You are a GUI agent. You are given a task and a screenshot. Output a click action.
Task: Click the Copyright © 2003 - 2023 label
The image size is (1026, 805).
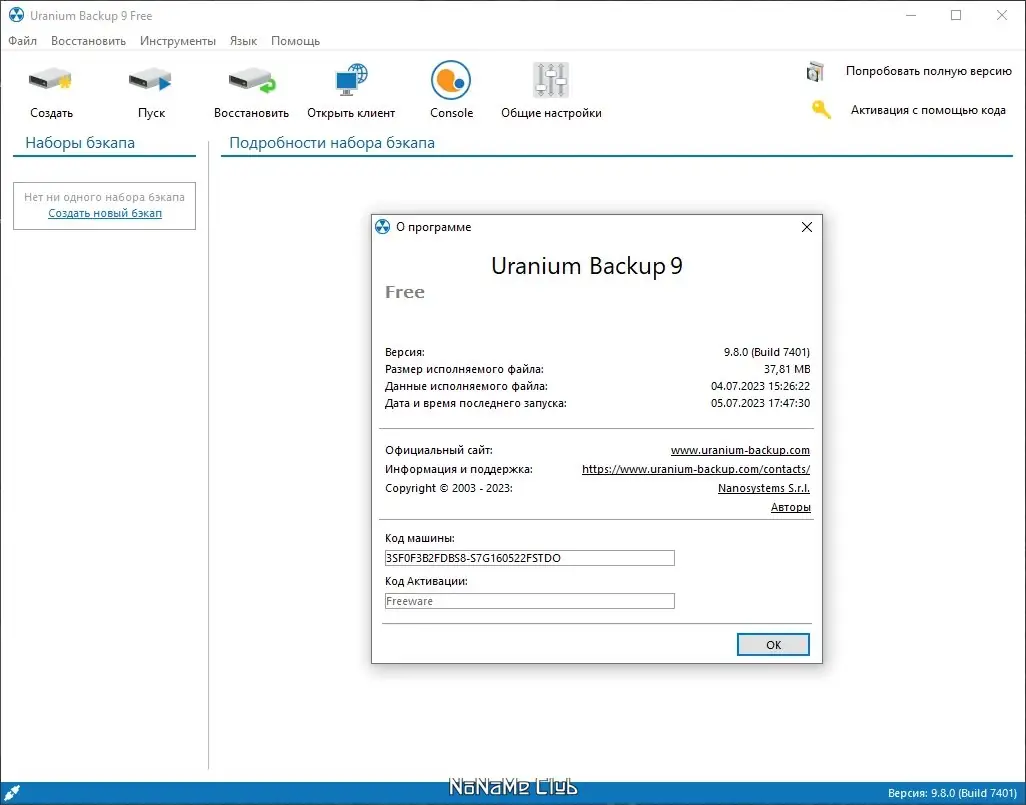coord(448,488)
